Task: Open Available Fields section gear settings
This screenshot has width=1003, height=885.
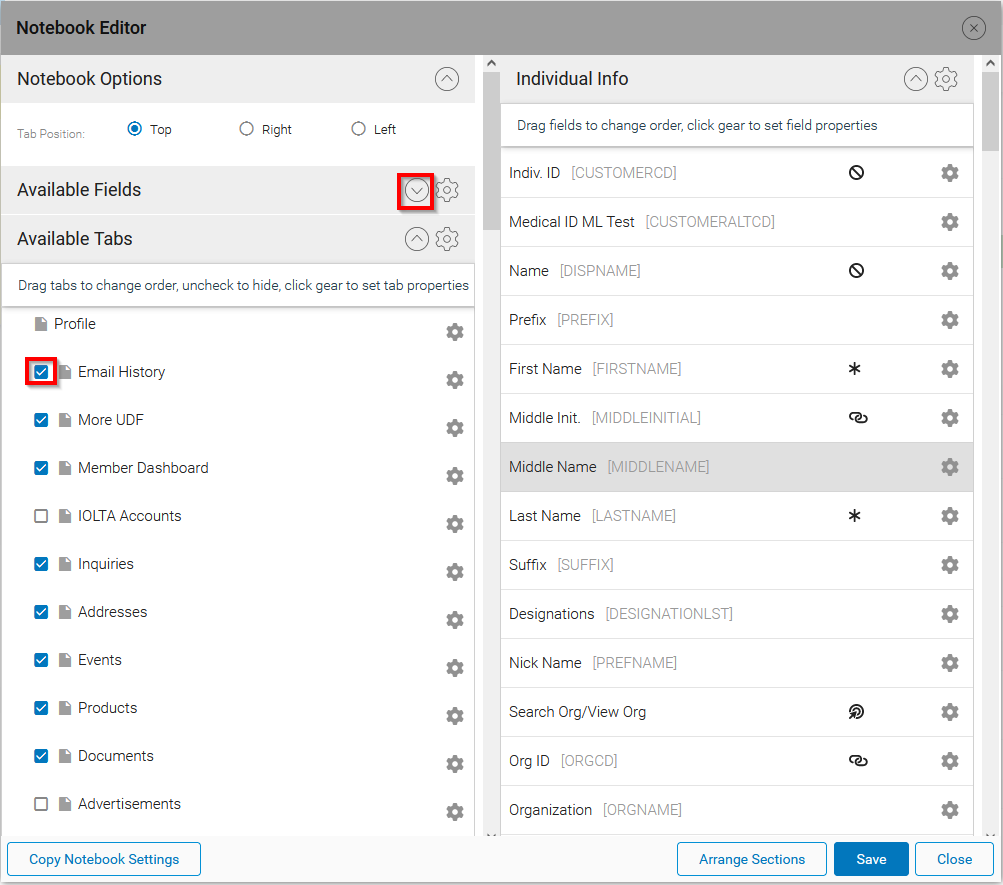Action: pyautogui.click(x=447, y=190)
